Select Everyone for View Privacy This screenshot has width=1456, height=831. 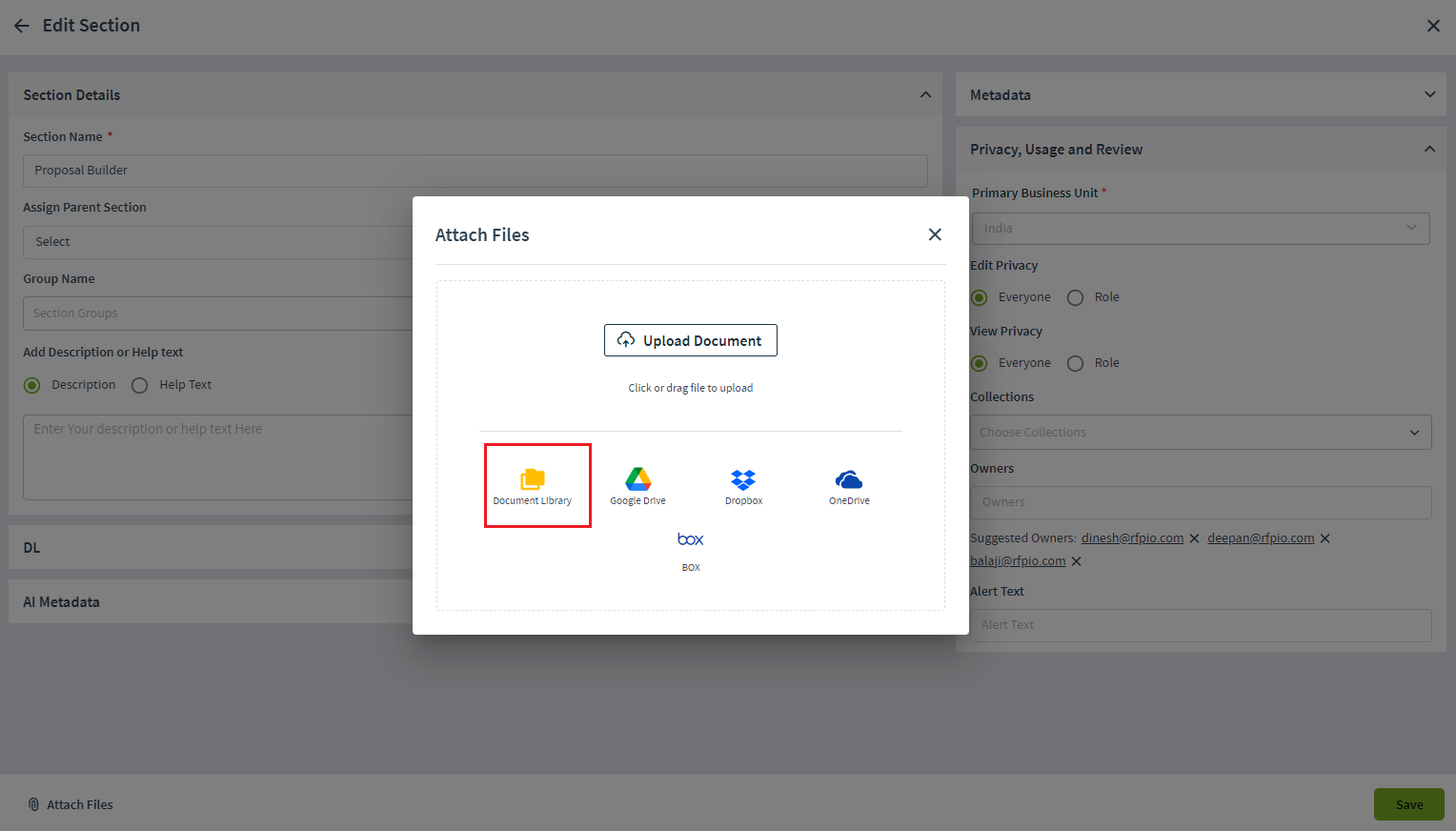click(x=979, y=363)
